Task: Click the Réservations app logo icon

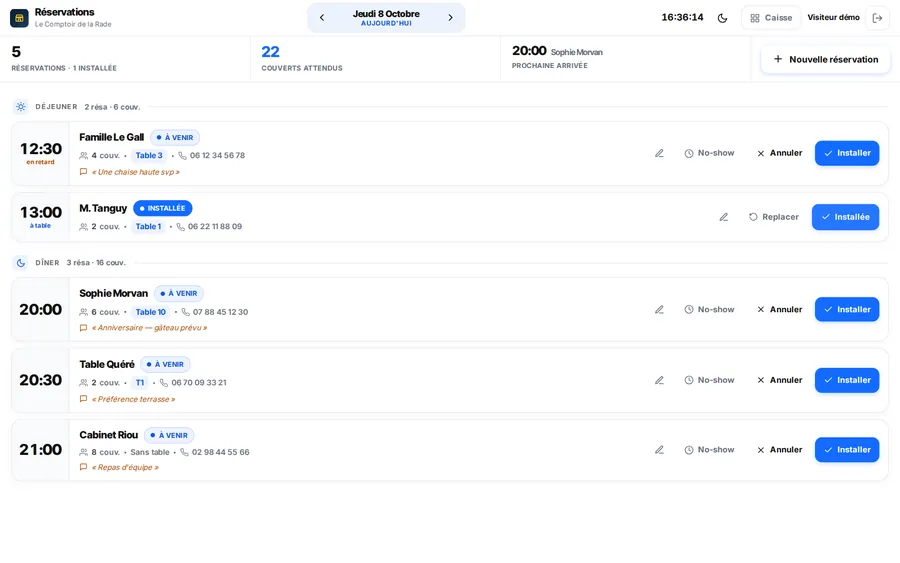Action: coord(19,18)
